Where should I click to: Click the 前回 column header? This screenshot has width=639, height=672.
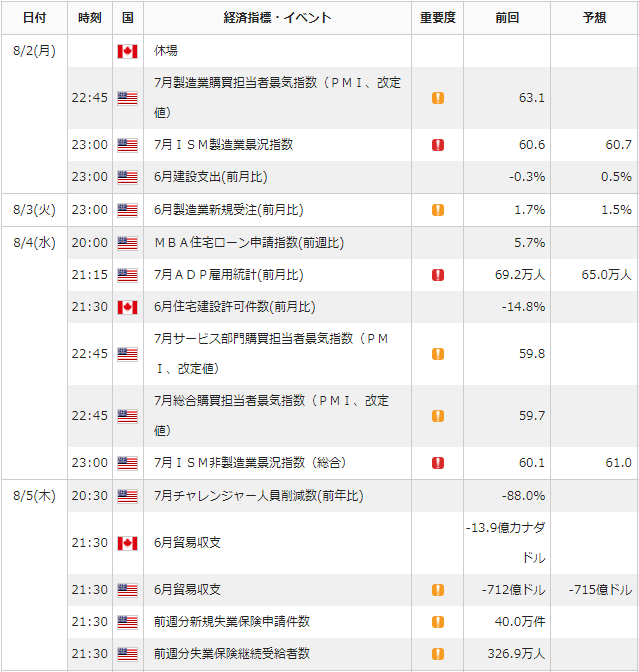pyautogui.click(x=507, y=18)
